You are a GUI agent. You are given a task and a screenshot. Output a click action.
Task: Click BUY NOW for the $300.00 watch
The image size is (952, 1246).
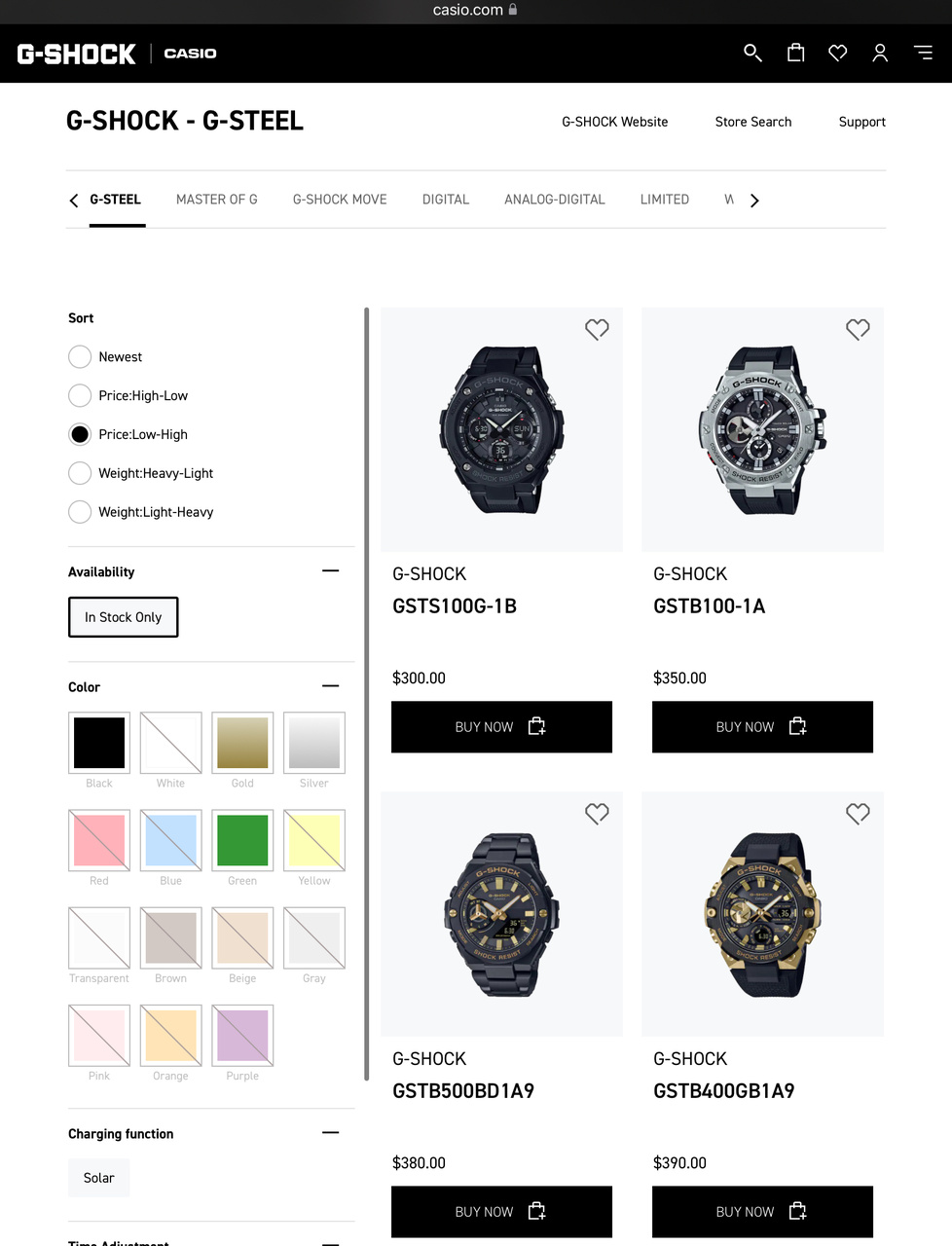coord(501,727)
